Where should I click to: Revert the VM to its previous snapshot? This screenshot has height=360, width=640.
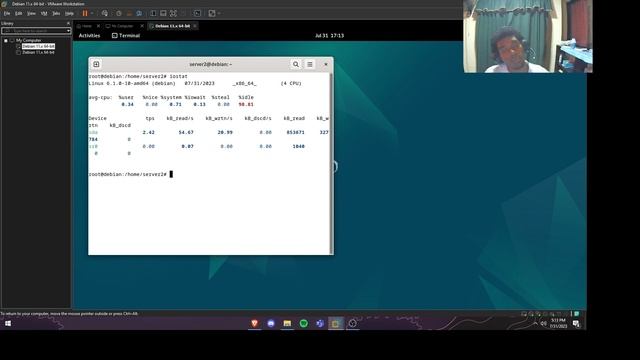tap(129, 13)
